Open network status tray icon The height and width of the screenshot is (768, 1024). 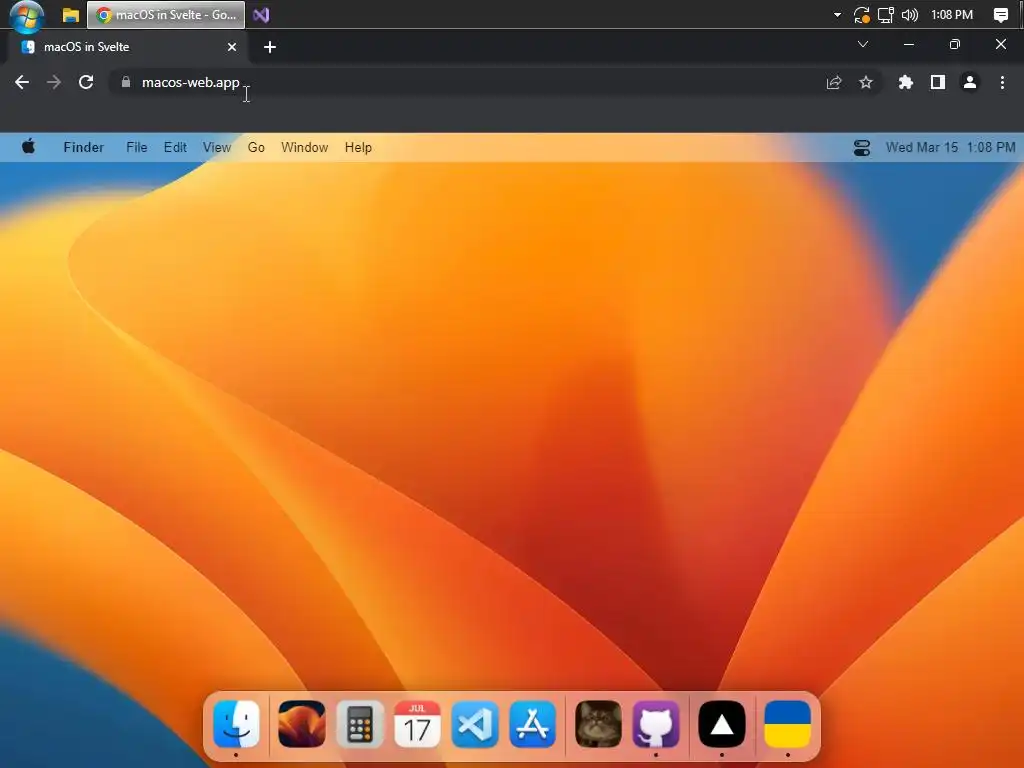tap(886, 15)
